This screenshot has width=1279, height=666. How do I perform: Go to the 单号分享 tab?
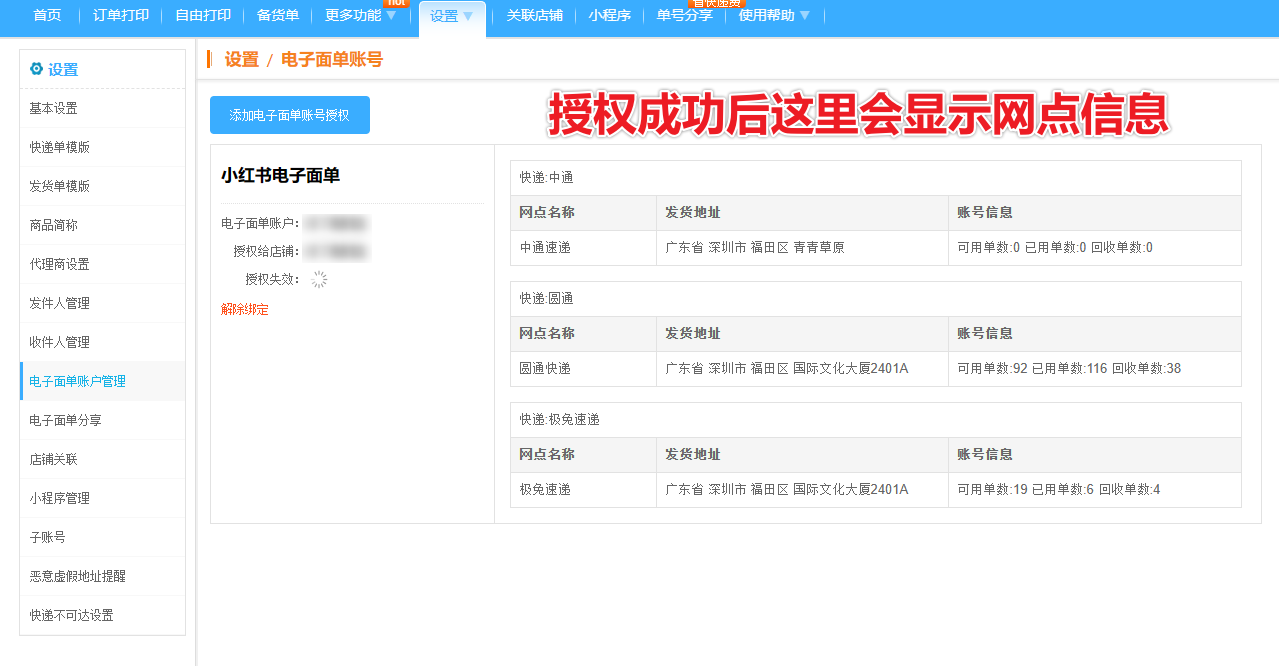[x=685, y=16]
